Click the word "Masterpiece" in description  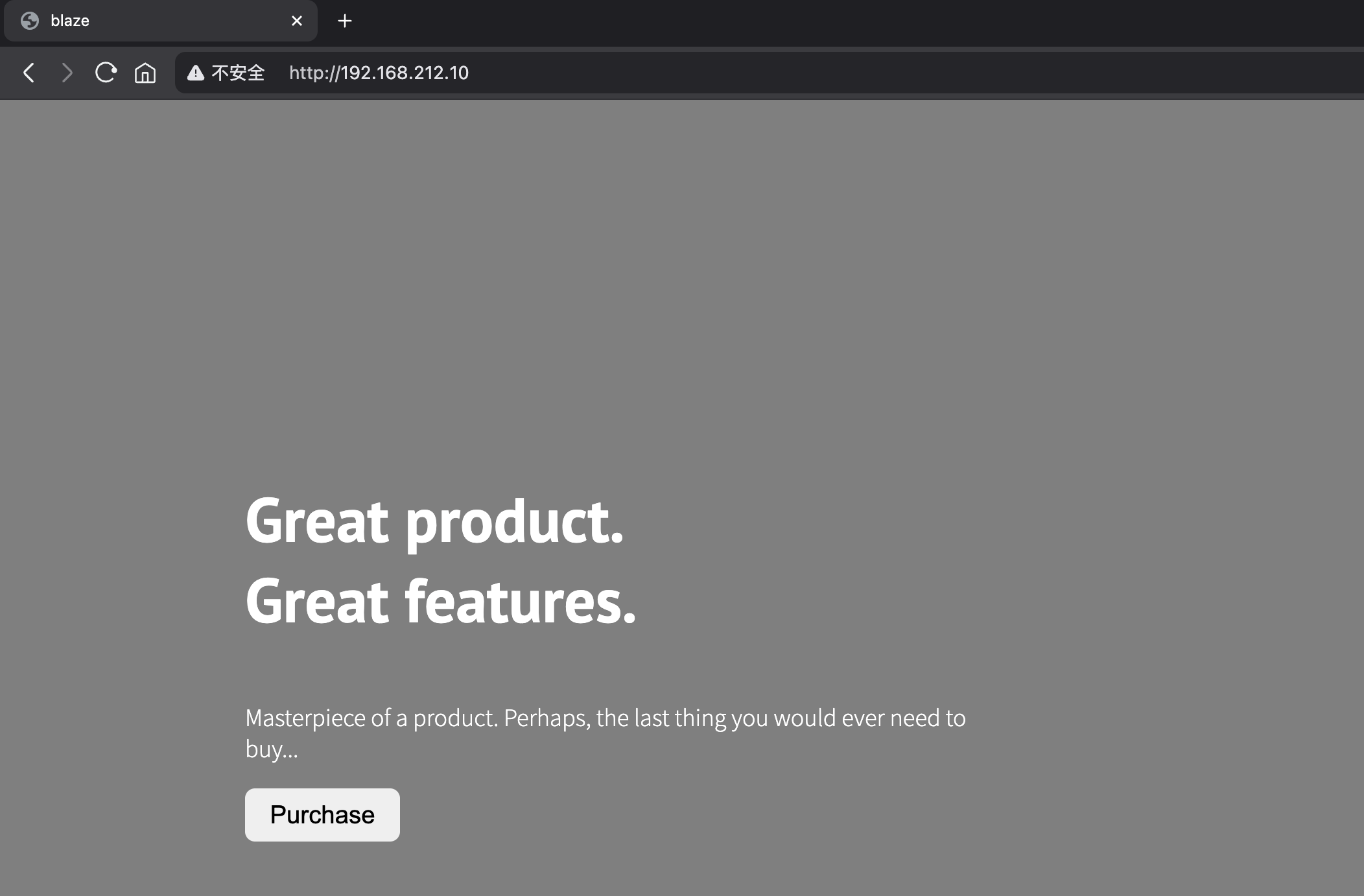point(305,718)
